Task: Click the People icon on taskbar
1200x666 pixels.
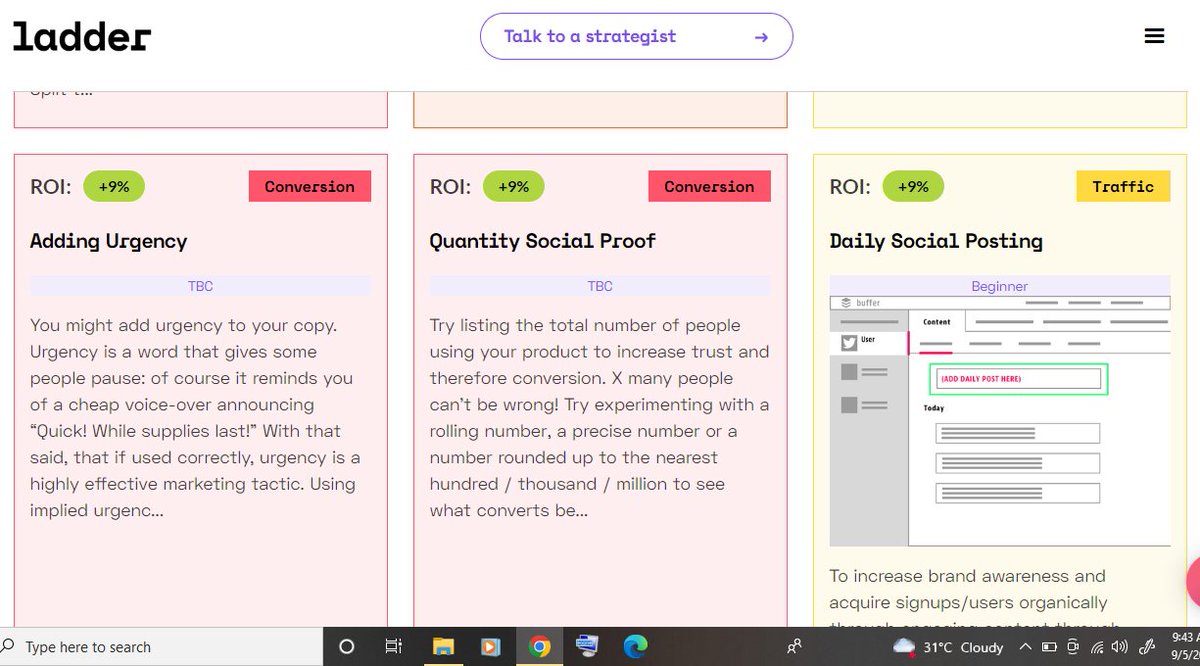Action: point(794,647)
